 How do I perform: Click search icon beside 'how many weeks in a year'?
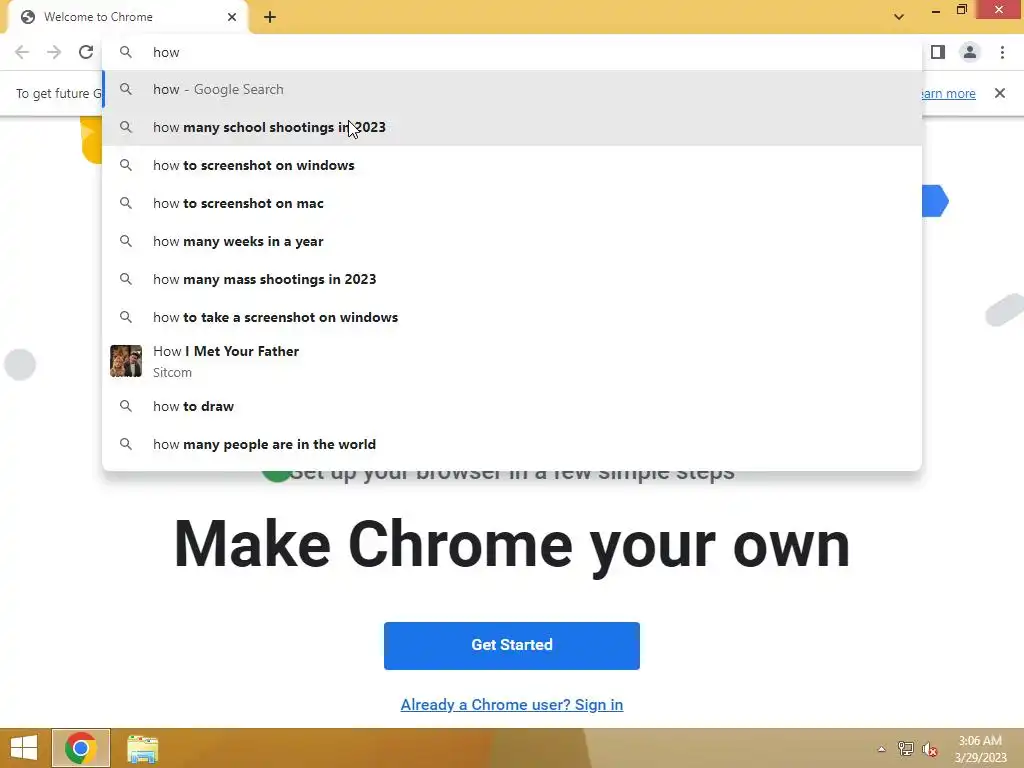[126, 241]
